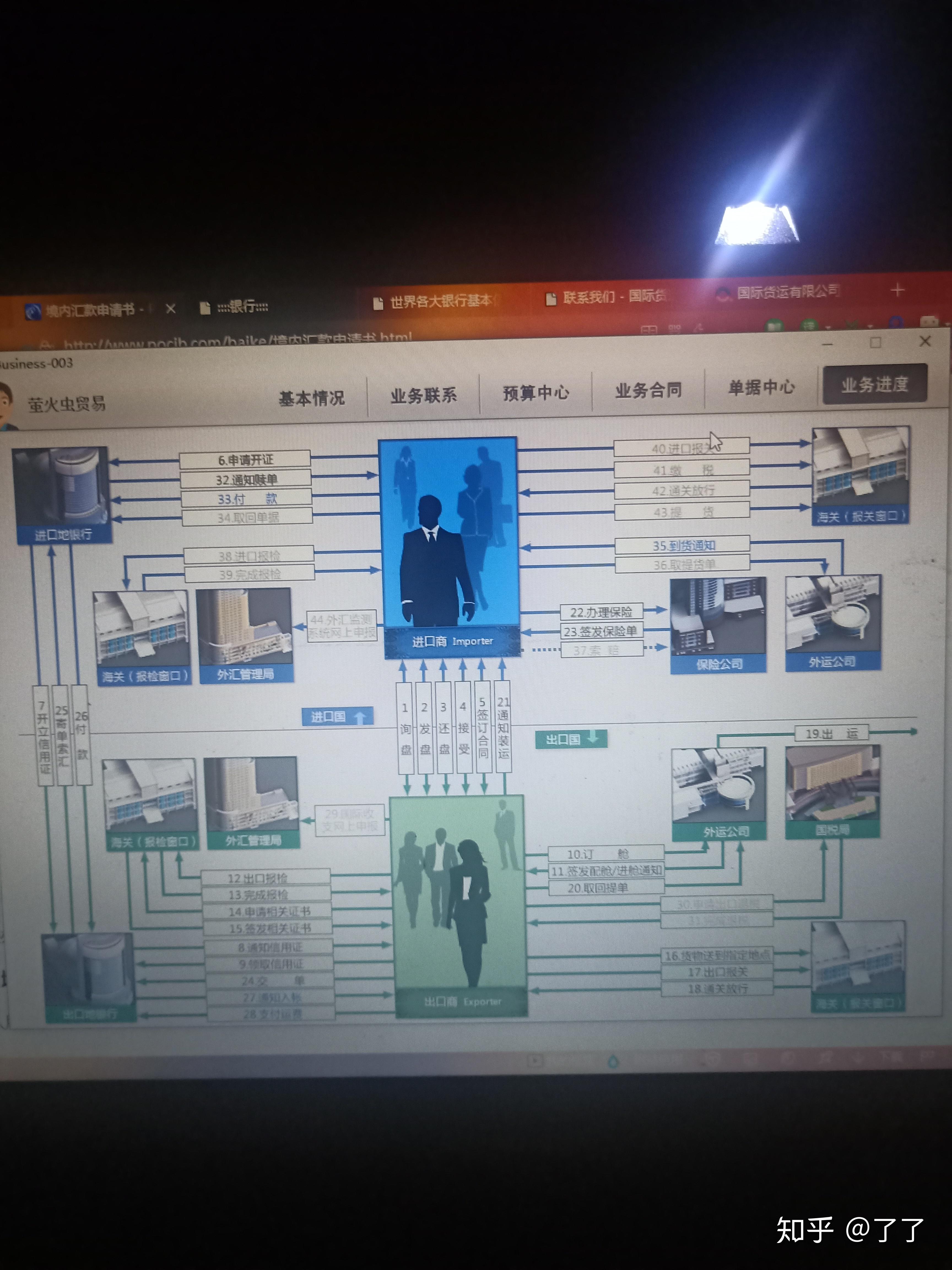Close the 境内汇款申请书 browser tab
Image resolution: width=952 pixels, height=1270 pixels.
(171, 309)
